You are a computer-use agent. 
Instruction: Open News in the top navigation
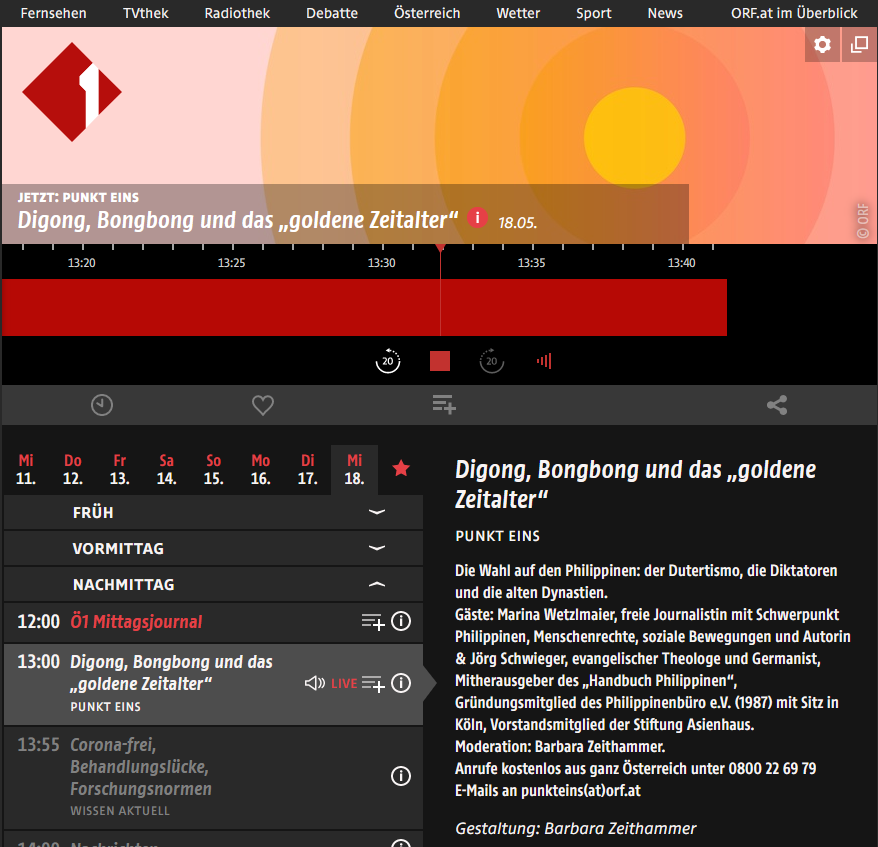[665, 13]
